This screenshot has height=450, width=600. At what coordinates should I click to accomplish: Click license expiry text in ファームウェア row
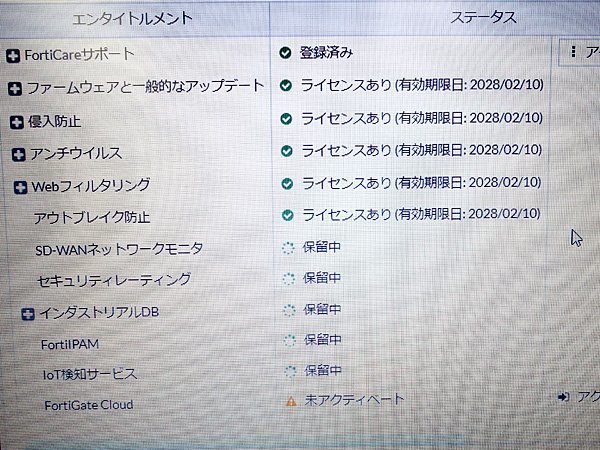[422, 85]
